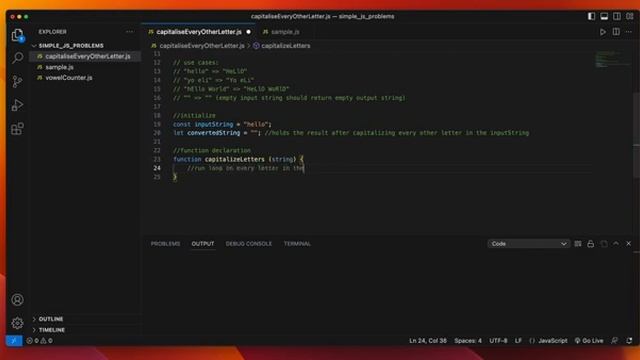Click line number 19 in the gutter

pyautogui.click(x=157, y=124)
